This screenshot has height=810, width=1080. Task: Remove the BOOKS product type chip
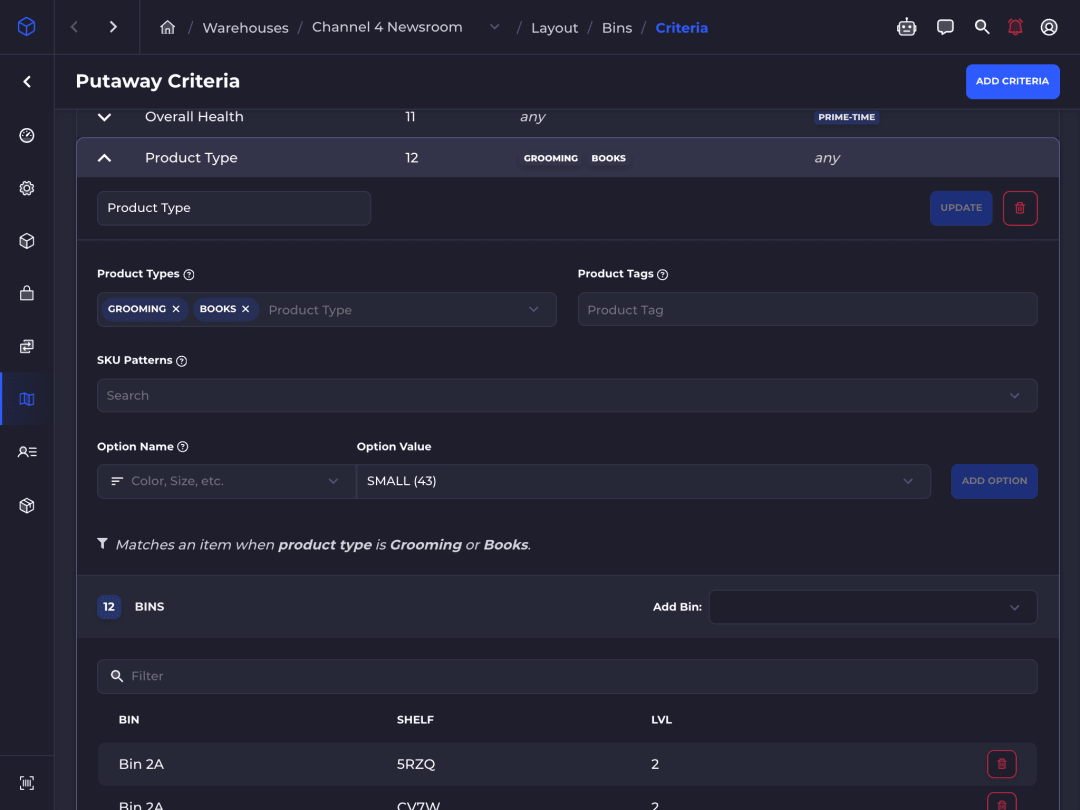(x=245, y=309)
